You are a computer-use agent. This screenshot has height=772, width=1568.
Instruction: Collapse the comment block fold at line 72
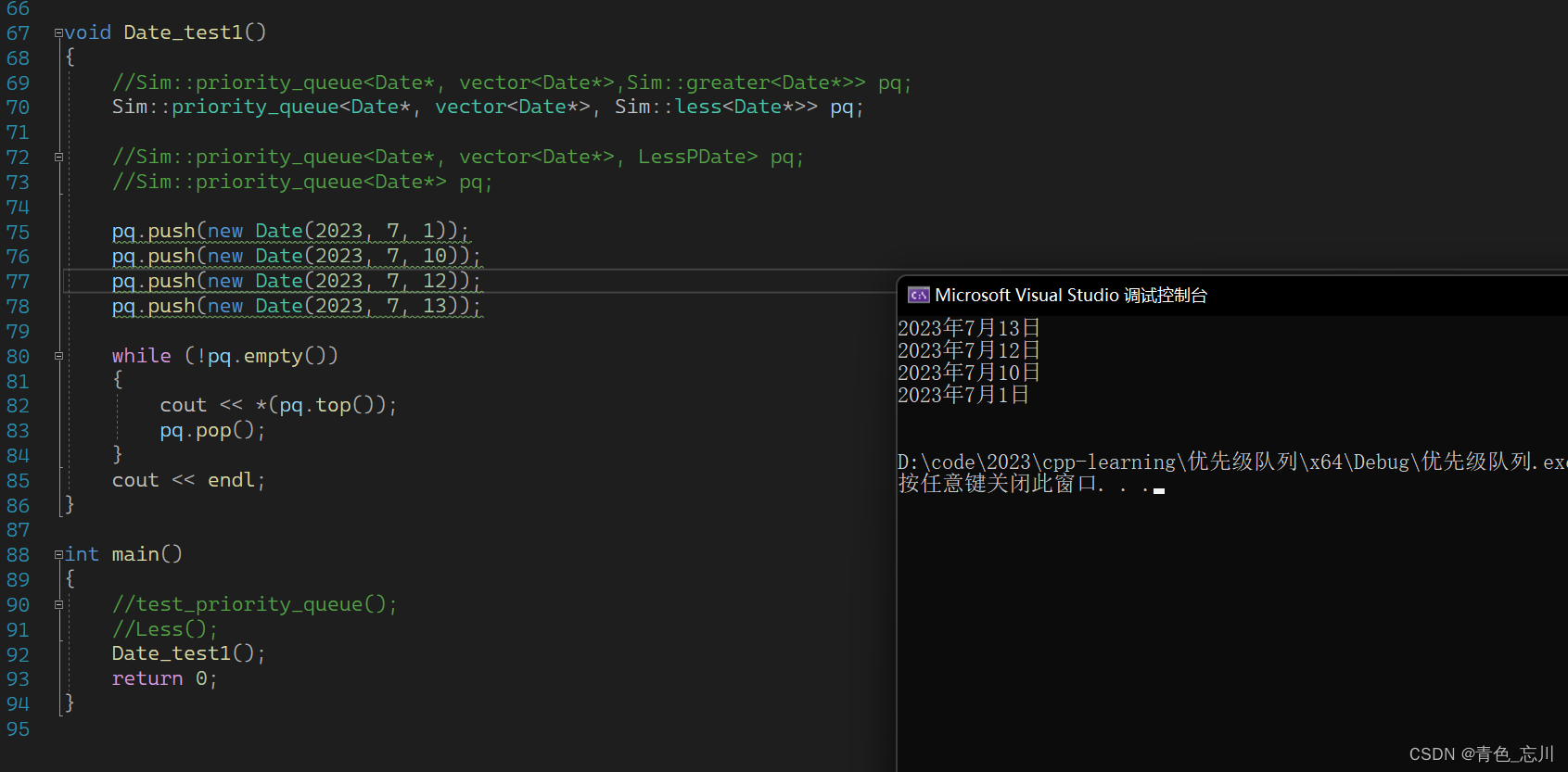[58, 158]
